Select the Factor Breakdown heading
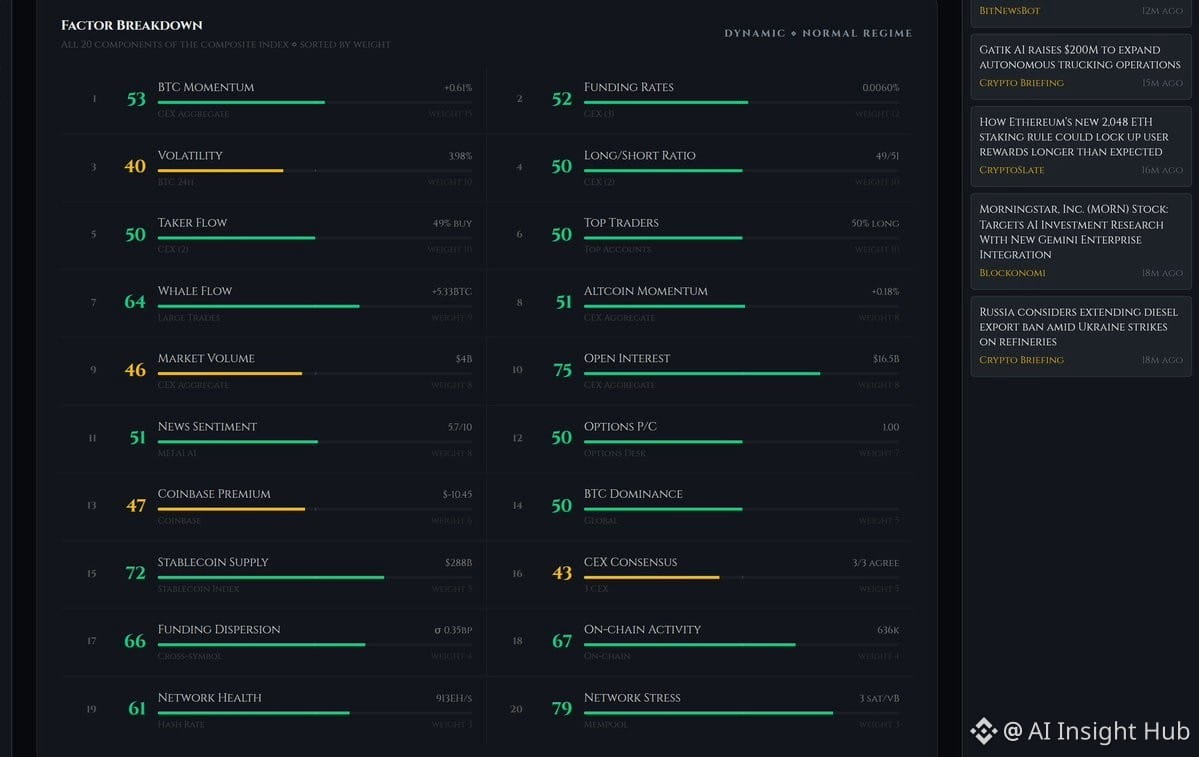The image size is (1199, 757). [x=132, y=25]
